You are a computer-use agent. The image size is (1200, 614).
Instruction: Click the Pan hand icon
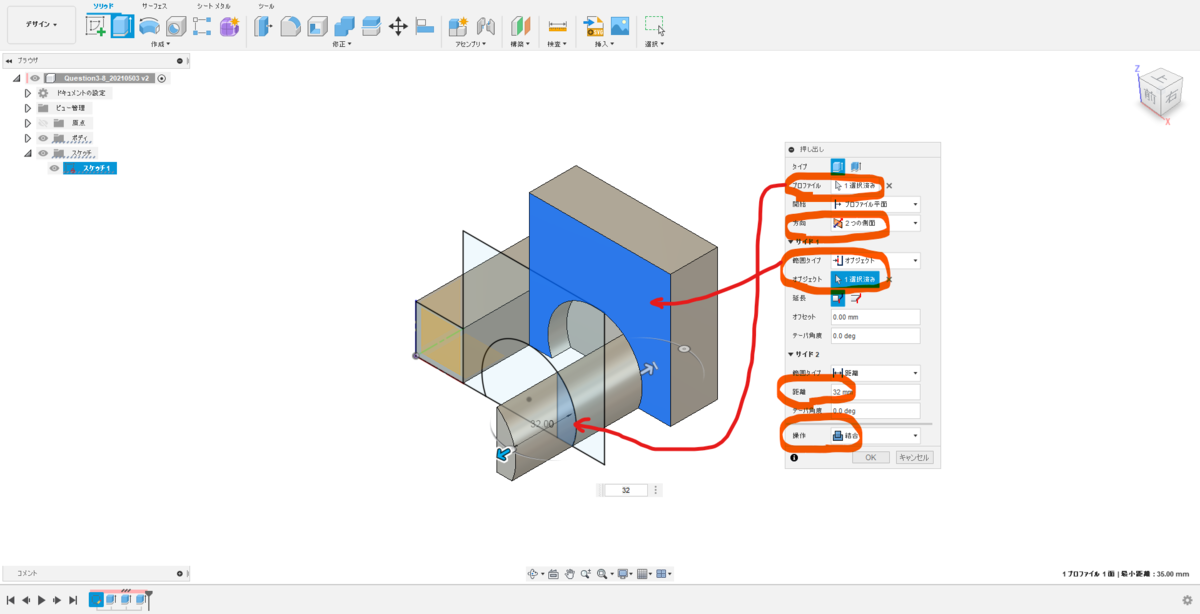569,574
